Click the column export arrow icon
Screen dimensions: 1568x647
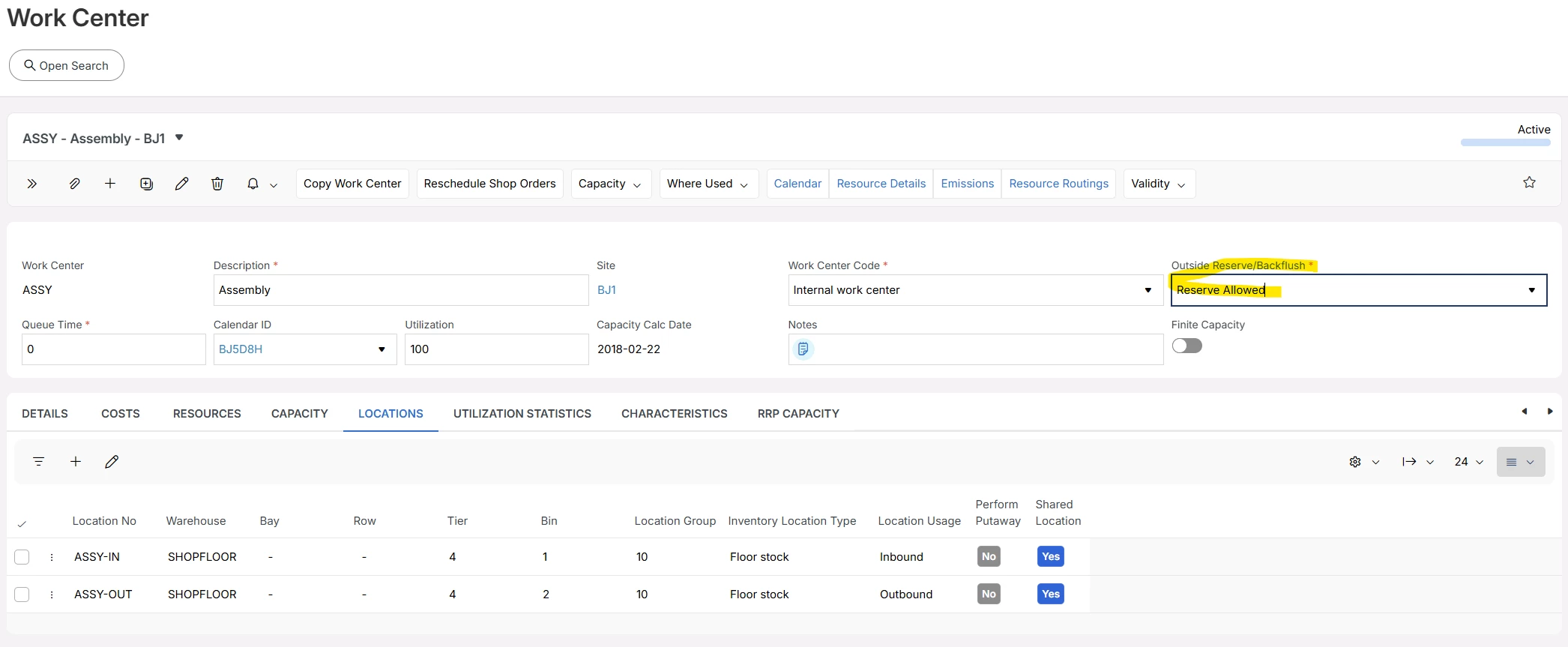(1409, 462)
